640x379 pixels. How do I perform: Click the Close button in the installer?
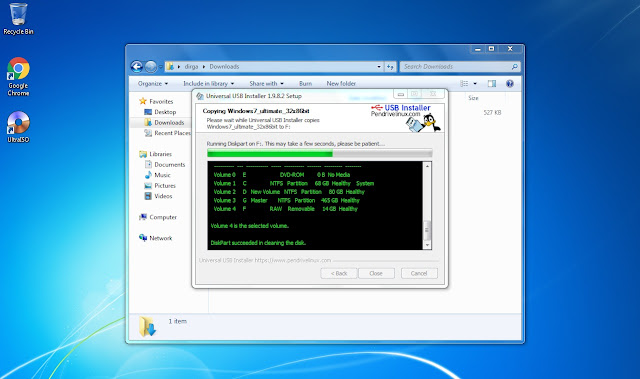(376, 273)
